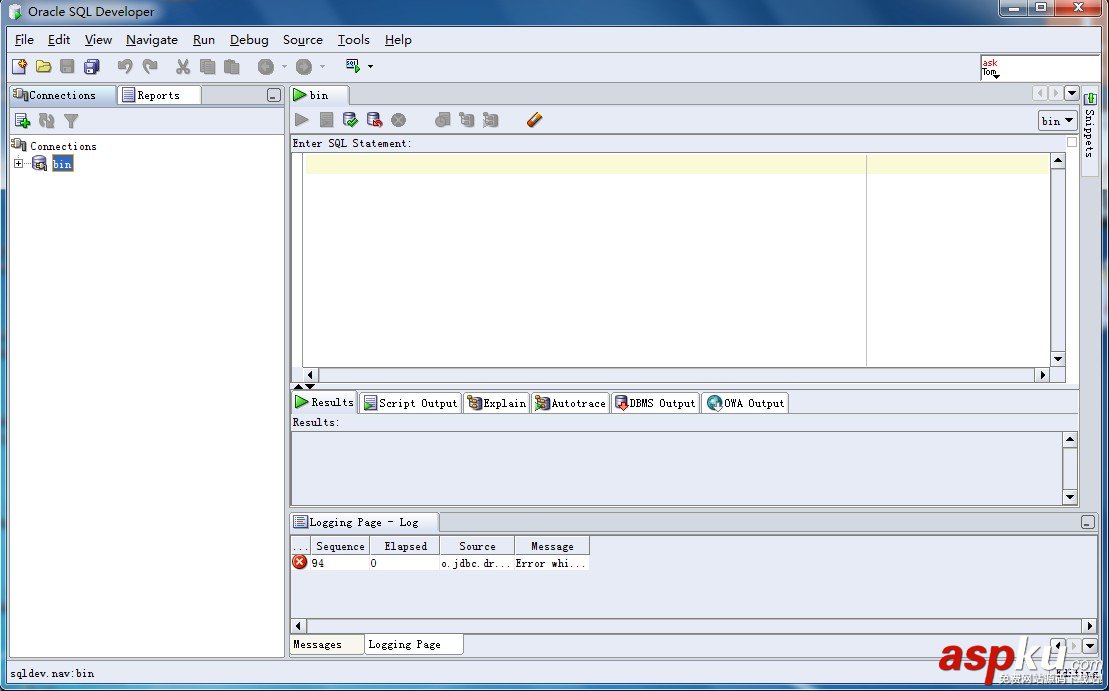
Task: Open the SQL Worksheet toolbar dropdown arrow
Action: pos(370,66)
